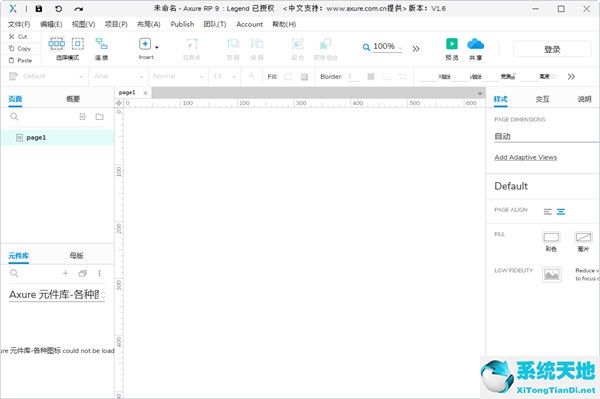Screen dimensions: 600x399
Task: Open the 视图(V) menu
Action: (83, 24)
